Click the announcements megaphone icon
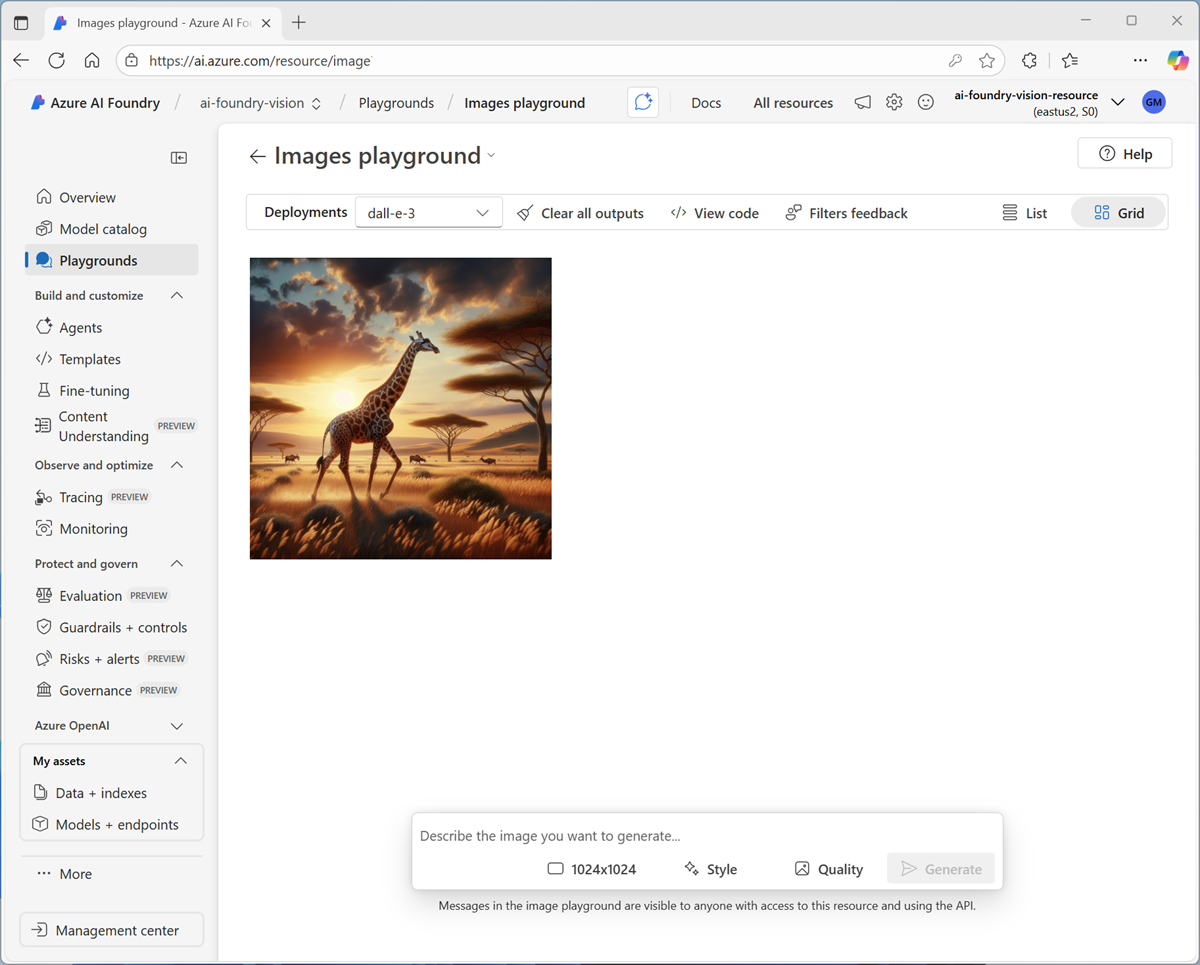 (x=862, y=102)
